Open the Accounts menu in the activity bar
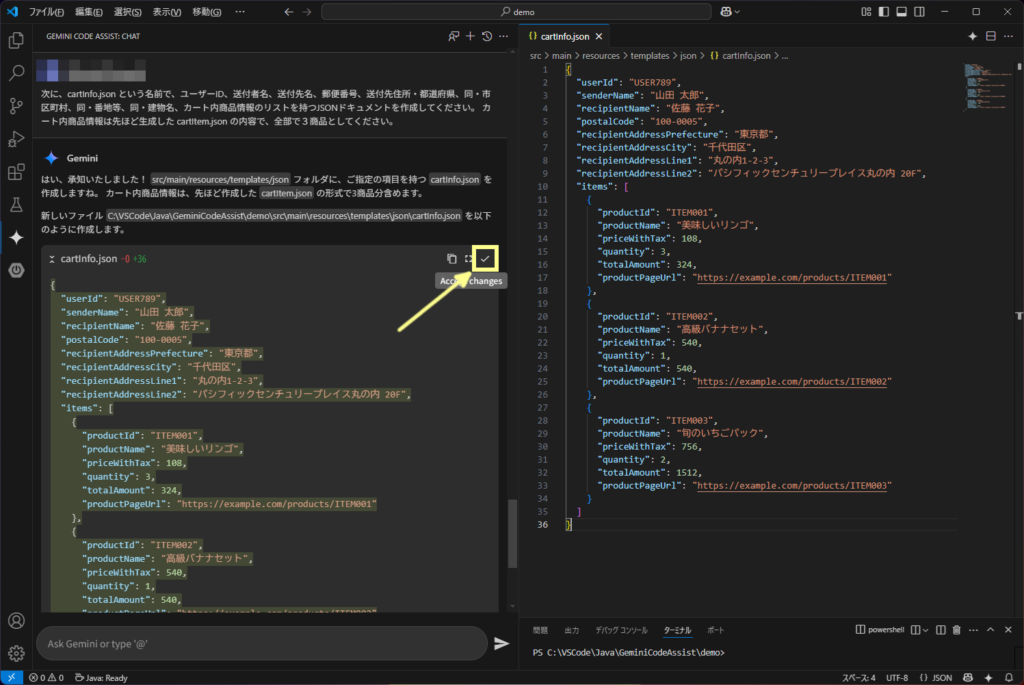The image size is (1024, 685). (16, 620)
